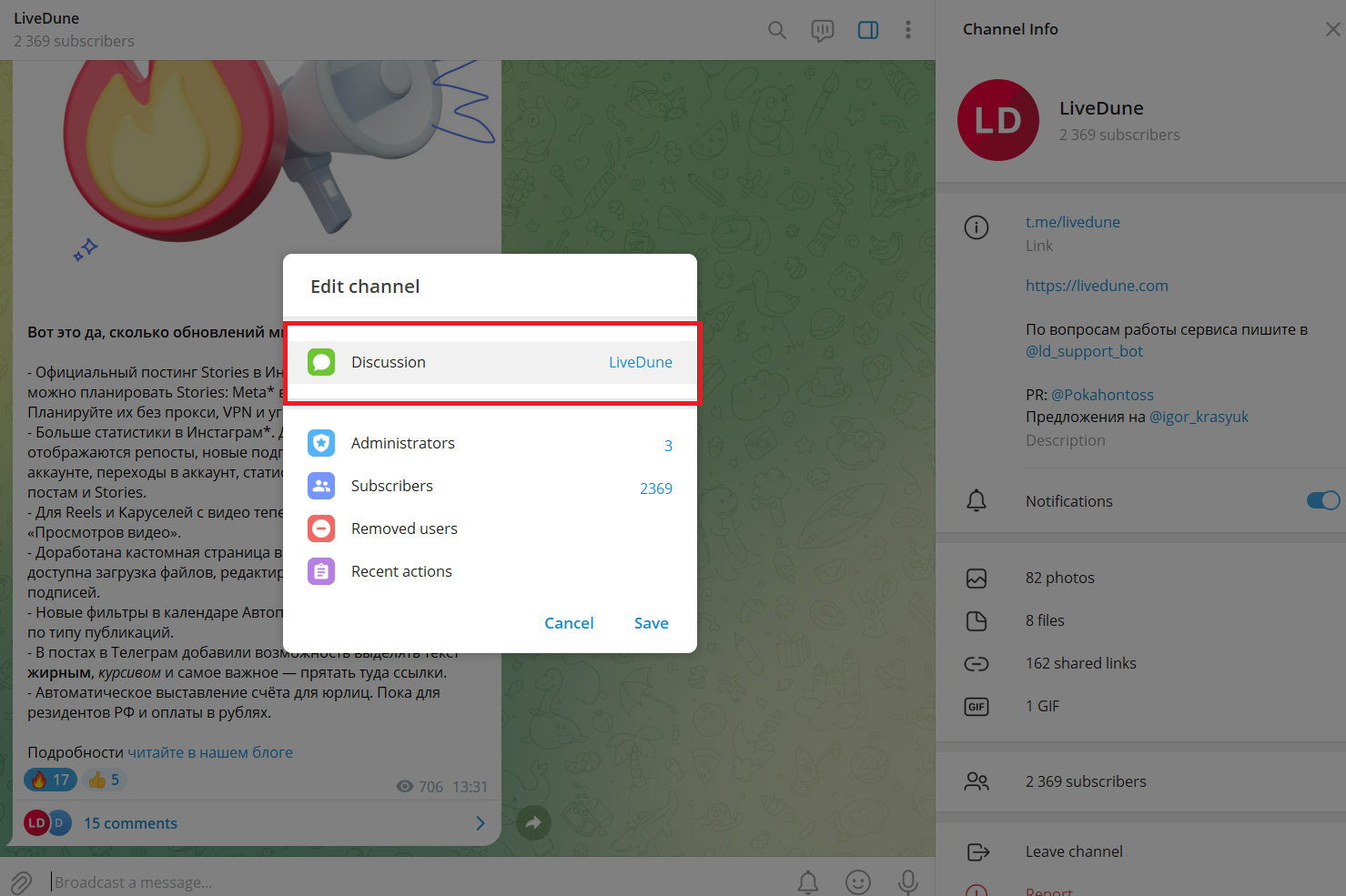This screenshot has height=896, width=1346.
Task: Open the Subscribers entry in Edit channel
Action: click(x=490, y=486)
